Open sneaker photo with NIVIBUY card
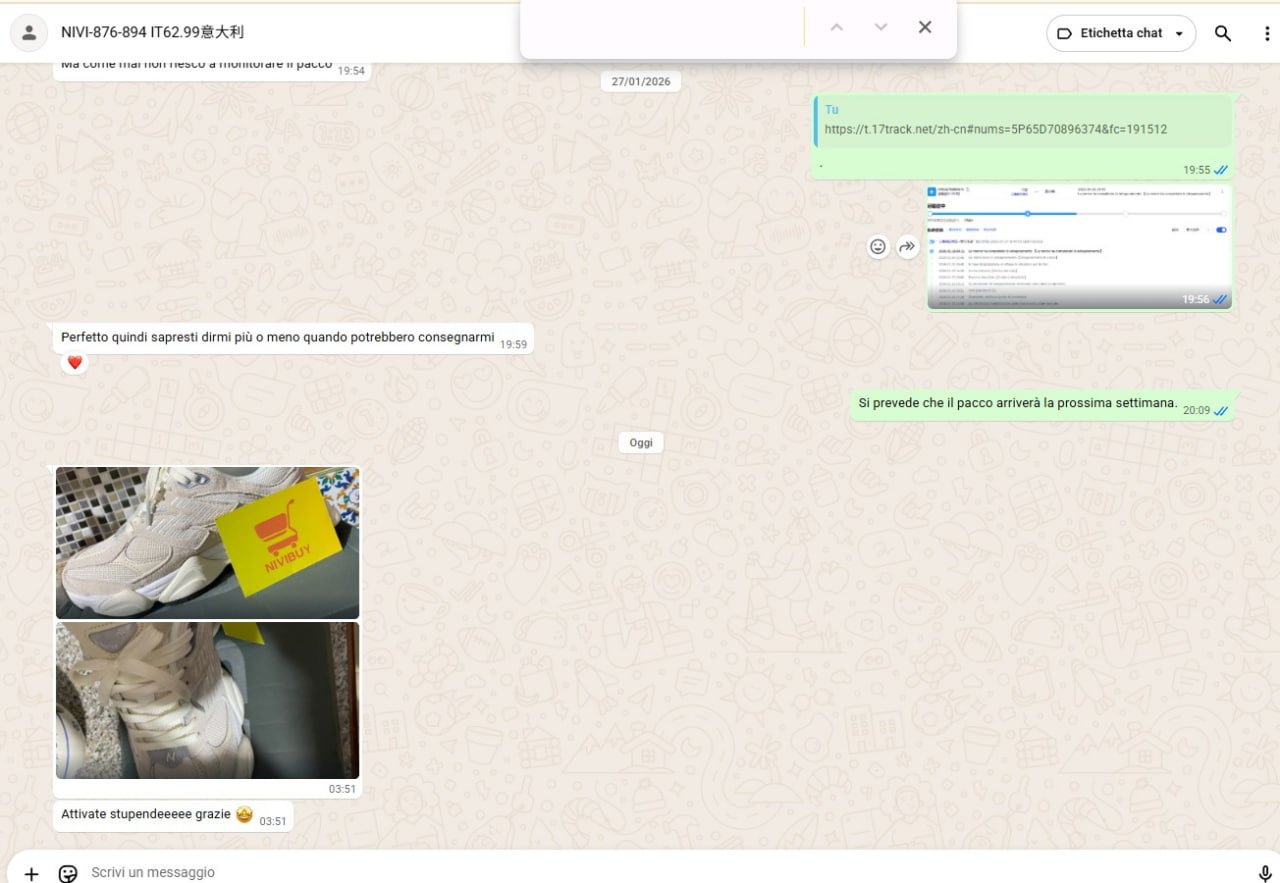Screen dimensions: 1280x883 pyautogui.click(x=207, y=543)
